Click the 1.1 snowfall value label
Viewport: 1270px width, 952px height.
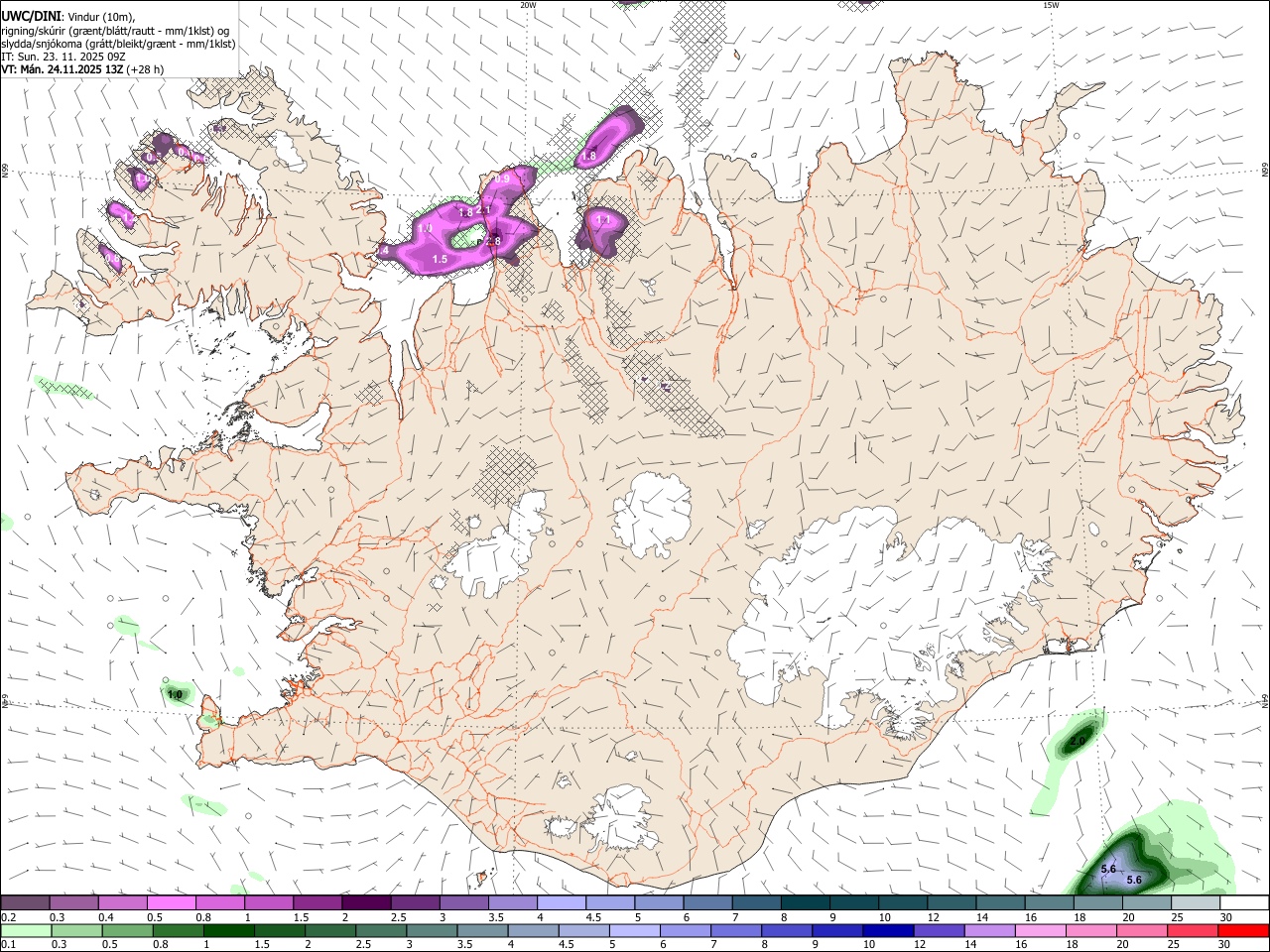click(603, 219)
